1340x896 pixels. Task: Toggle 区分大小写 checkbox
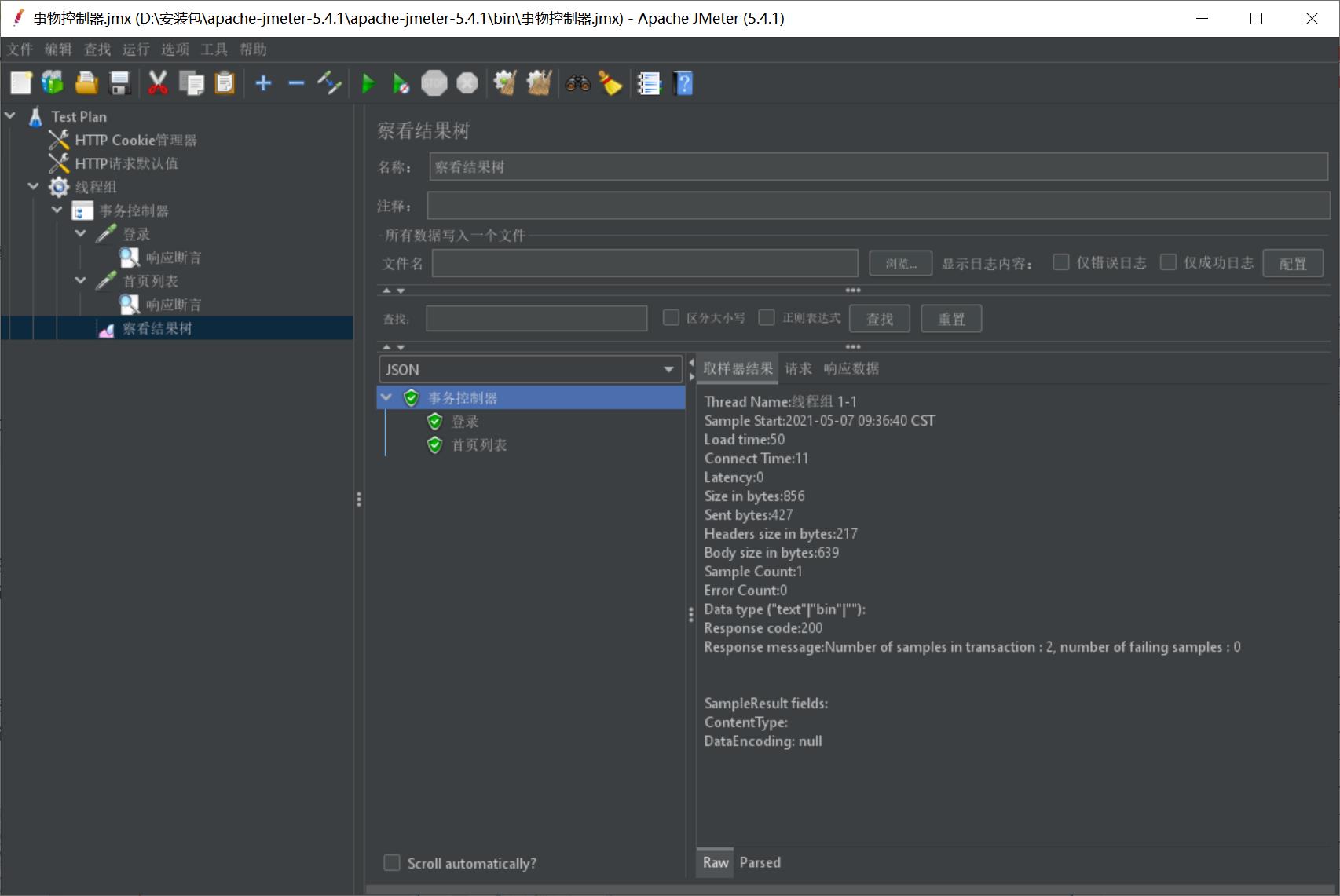[x=671, y=317]
